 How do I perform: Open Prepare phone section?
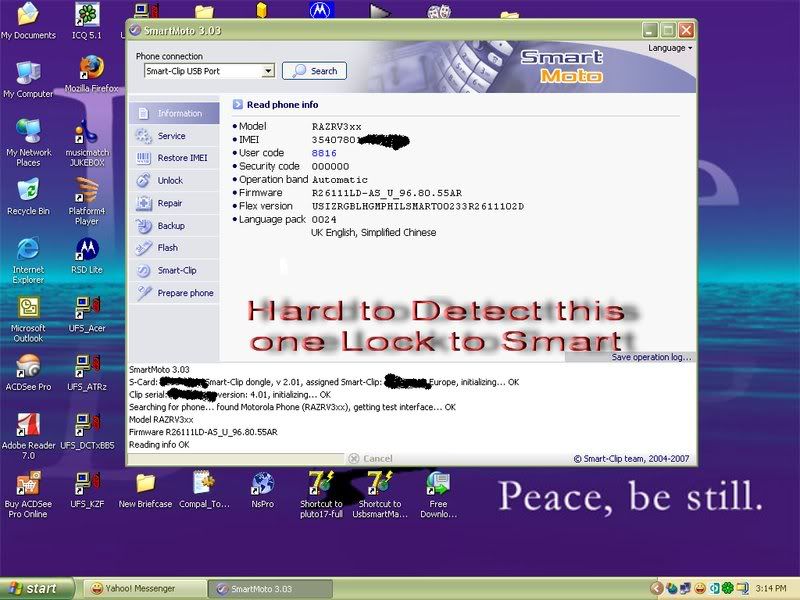point(174,293)
